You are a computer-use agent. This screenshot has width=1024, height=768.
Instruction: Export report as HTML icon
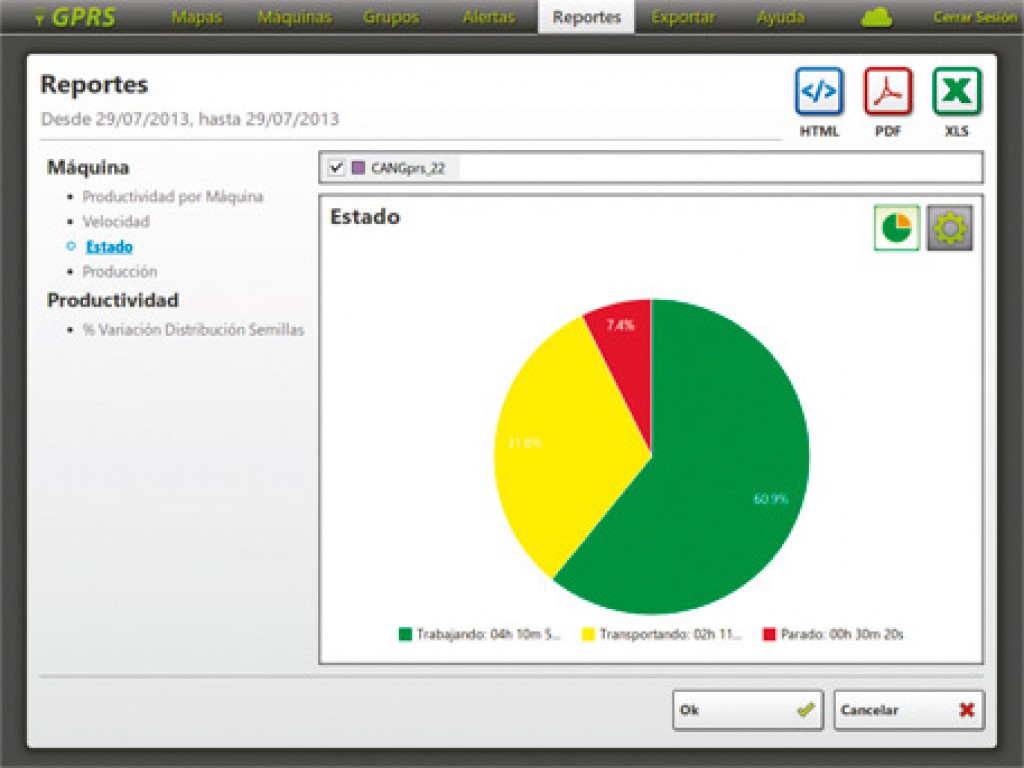pos(819,92)
